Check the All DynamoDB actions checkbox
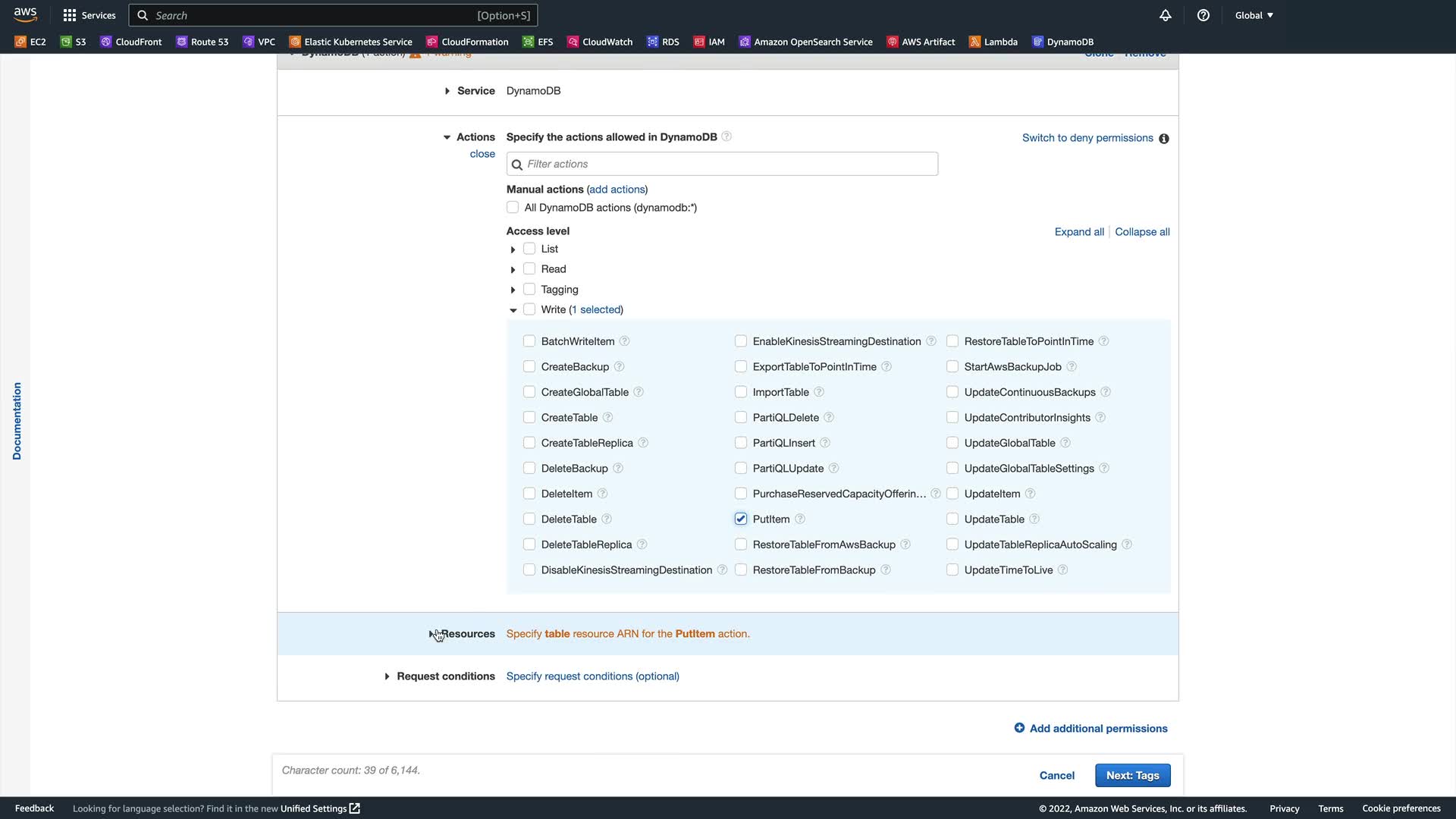 pyautogui.click(x=513, y=208)
